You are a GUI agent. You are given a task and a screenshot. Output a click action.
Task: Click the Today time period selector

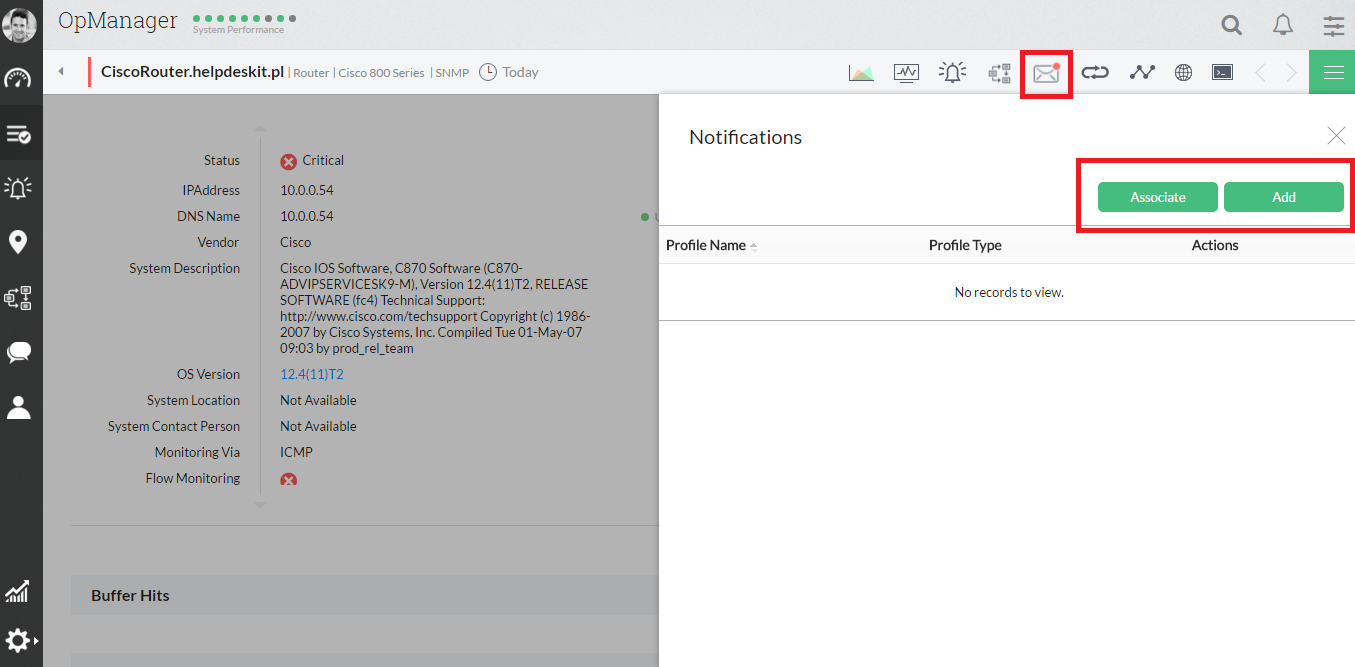[x=509, y=72]
